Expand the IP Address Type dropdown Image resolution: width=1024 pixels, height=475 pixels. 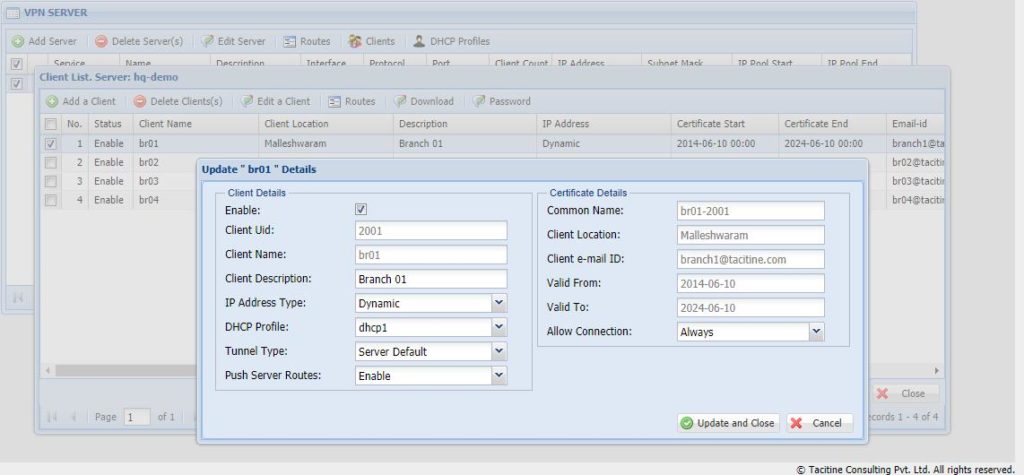(499, 303)
